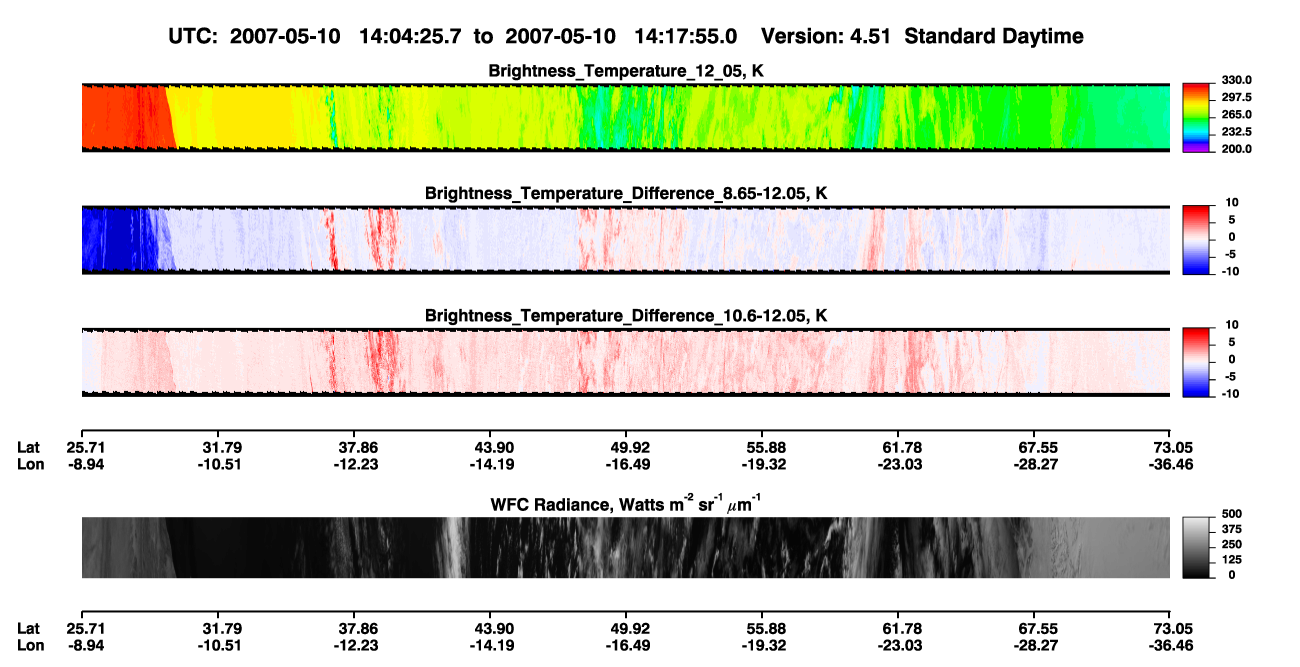The height and width of the screenshot is (667, 1300).
Task: Click the 12.05 brightness temperature image strip
Action: point(626,117)
